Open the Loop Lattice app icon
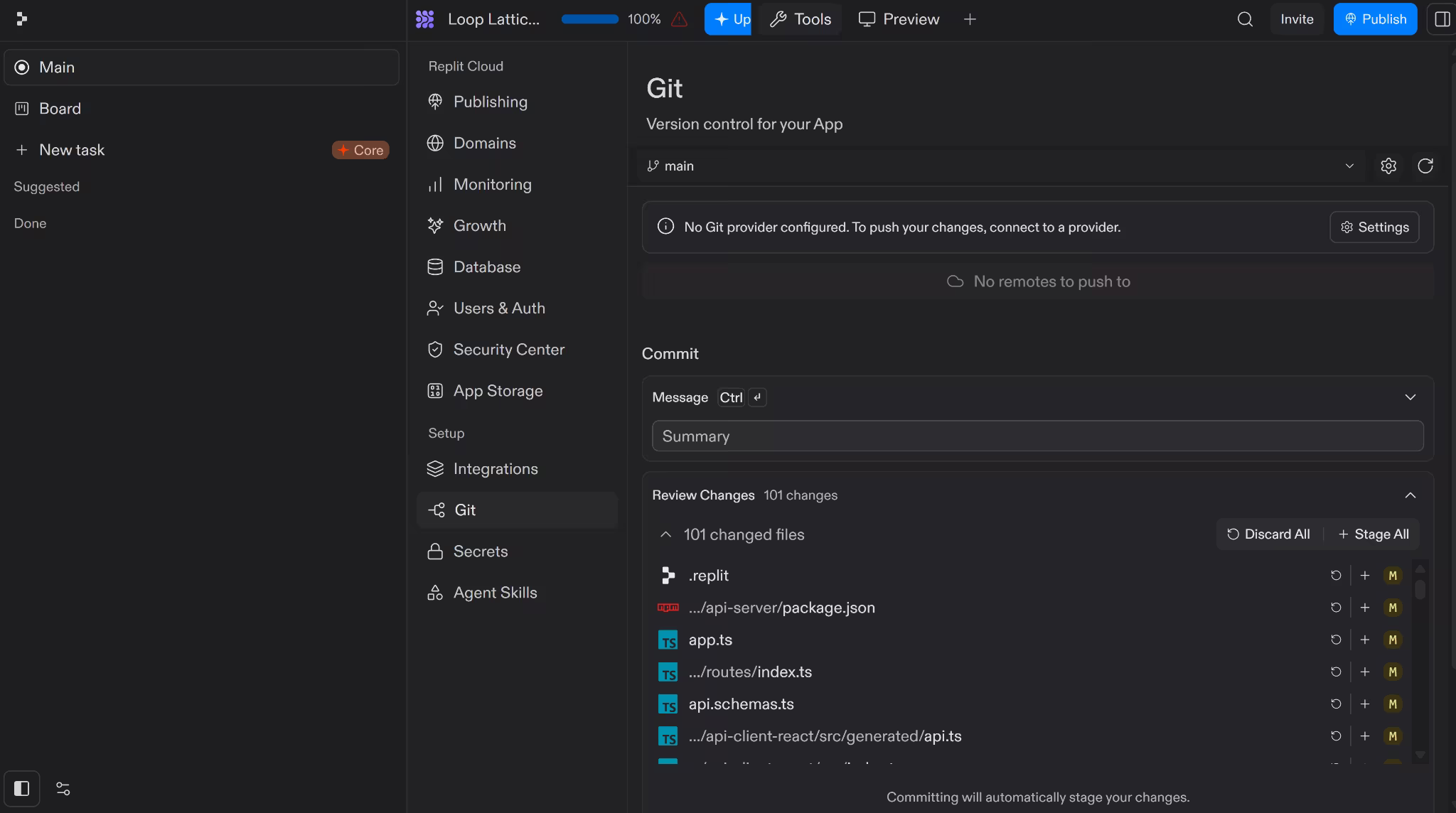The width and height of the screenshot is (1456, 813). (x=424, y=19)
